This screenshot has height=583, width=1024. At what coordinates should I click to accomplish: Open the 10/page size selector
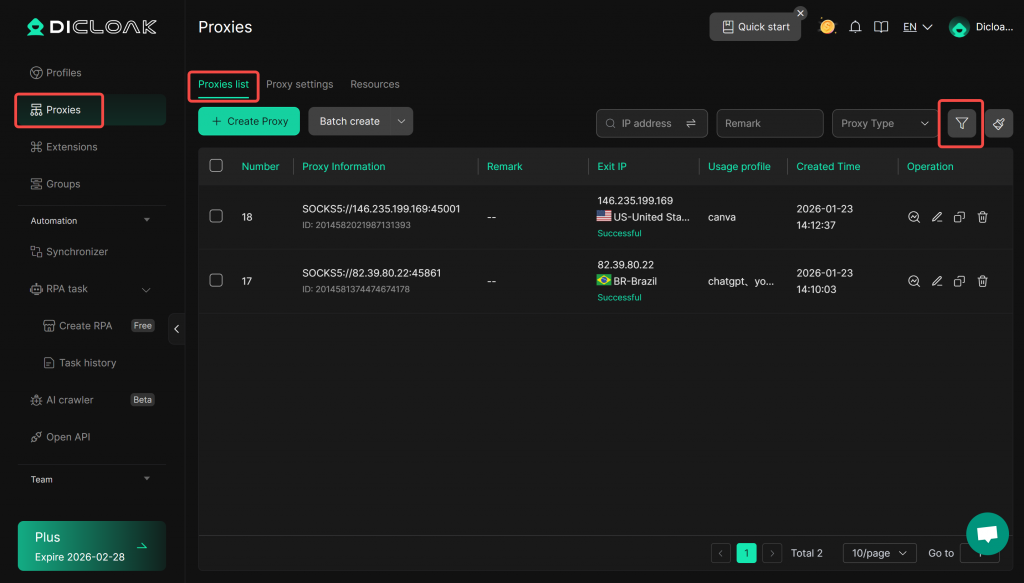879,553
